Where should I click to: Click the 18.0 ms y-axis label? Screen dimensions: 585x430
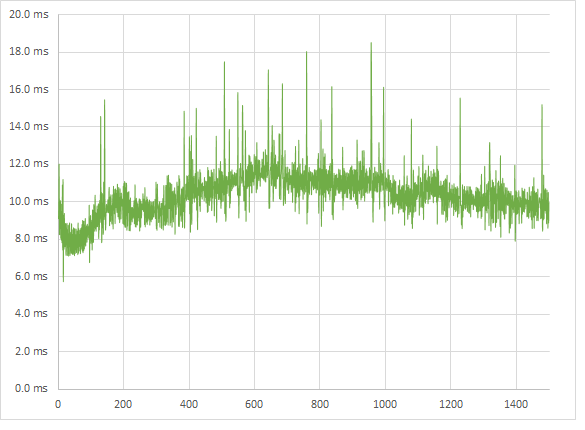point(29,51)
